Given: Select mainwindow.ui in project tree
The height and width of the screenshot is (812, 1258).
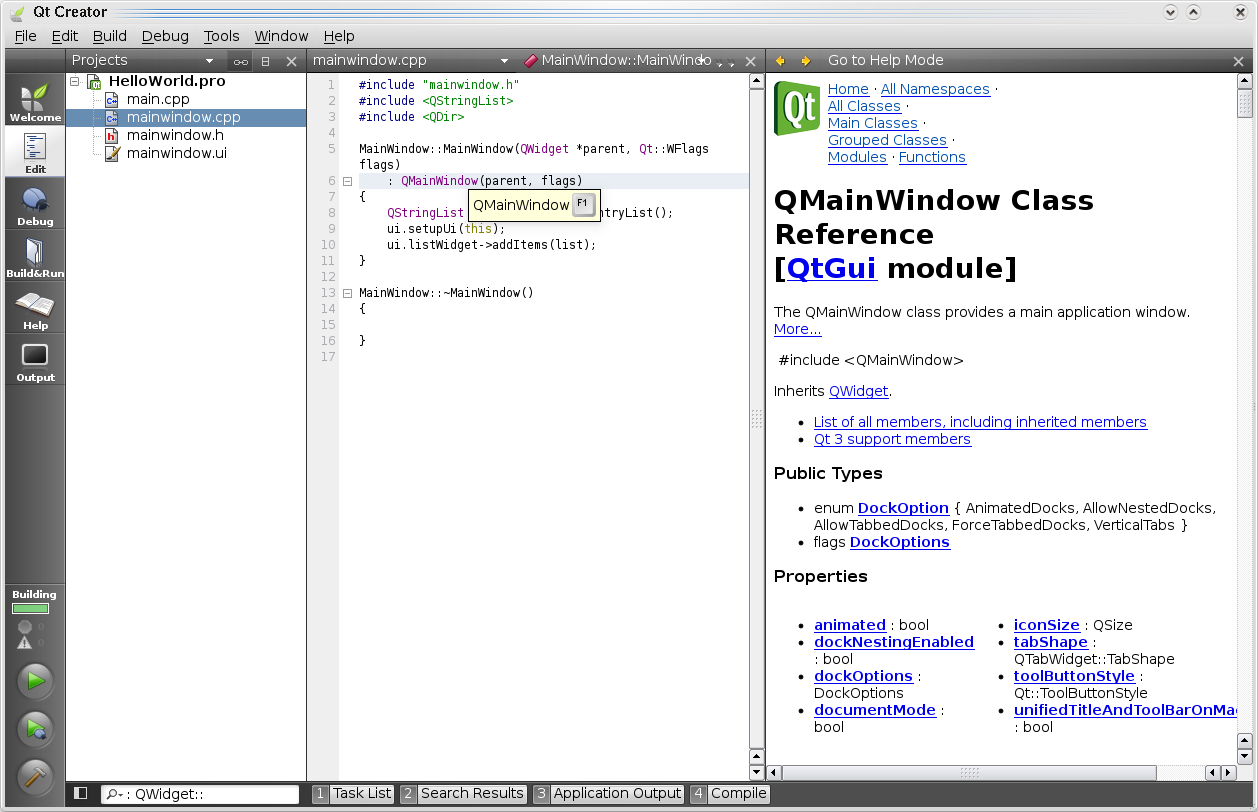Looking at the screenshot, I should (177, 153).
